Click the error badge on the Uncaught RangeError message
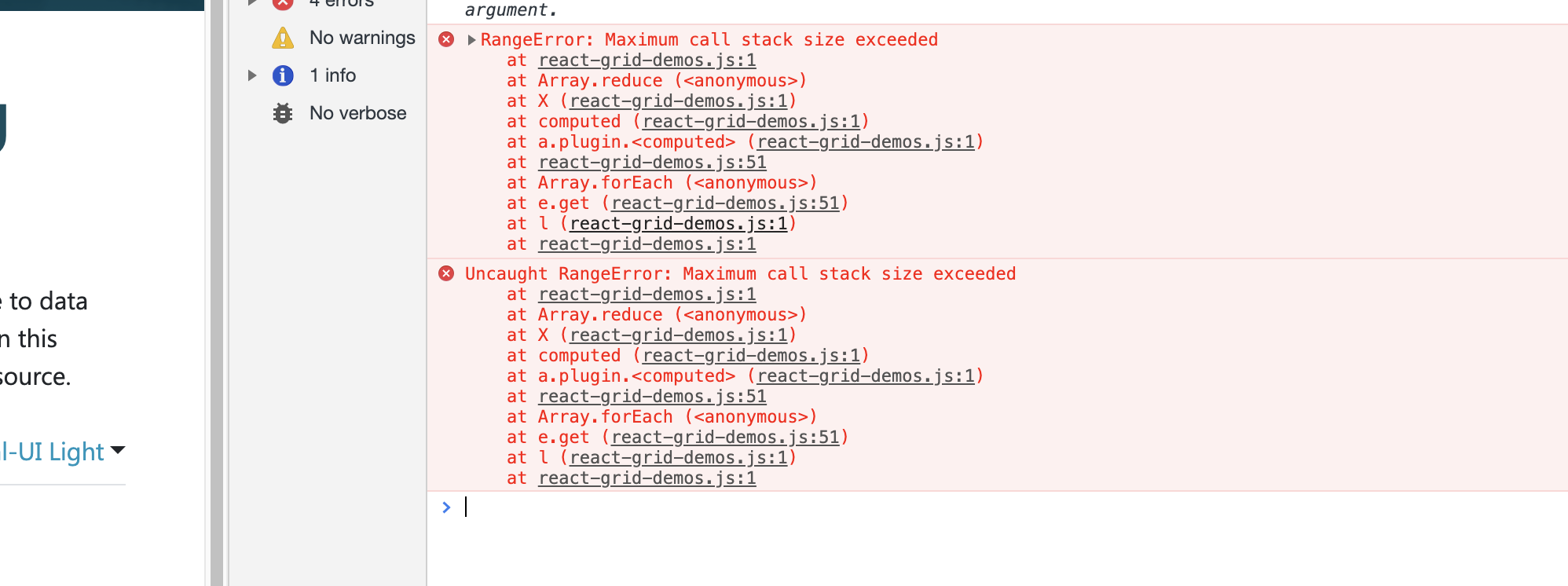This screenshot has width=1568, height=586. 446,273
